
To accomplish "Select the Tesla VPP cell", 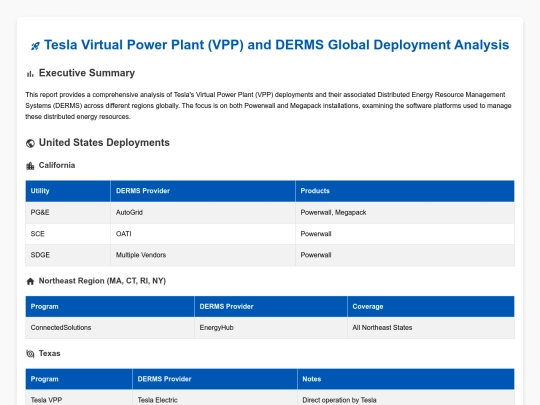I will [x=79, y=398].
